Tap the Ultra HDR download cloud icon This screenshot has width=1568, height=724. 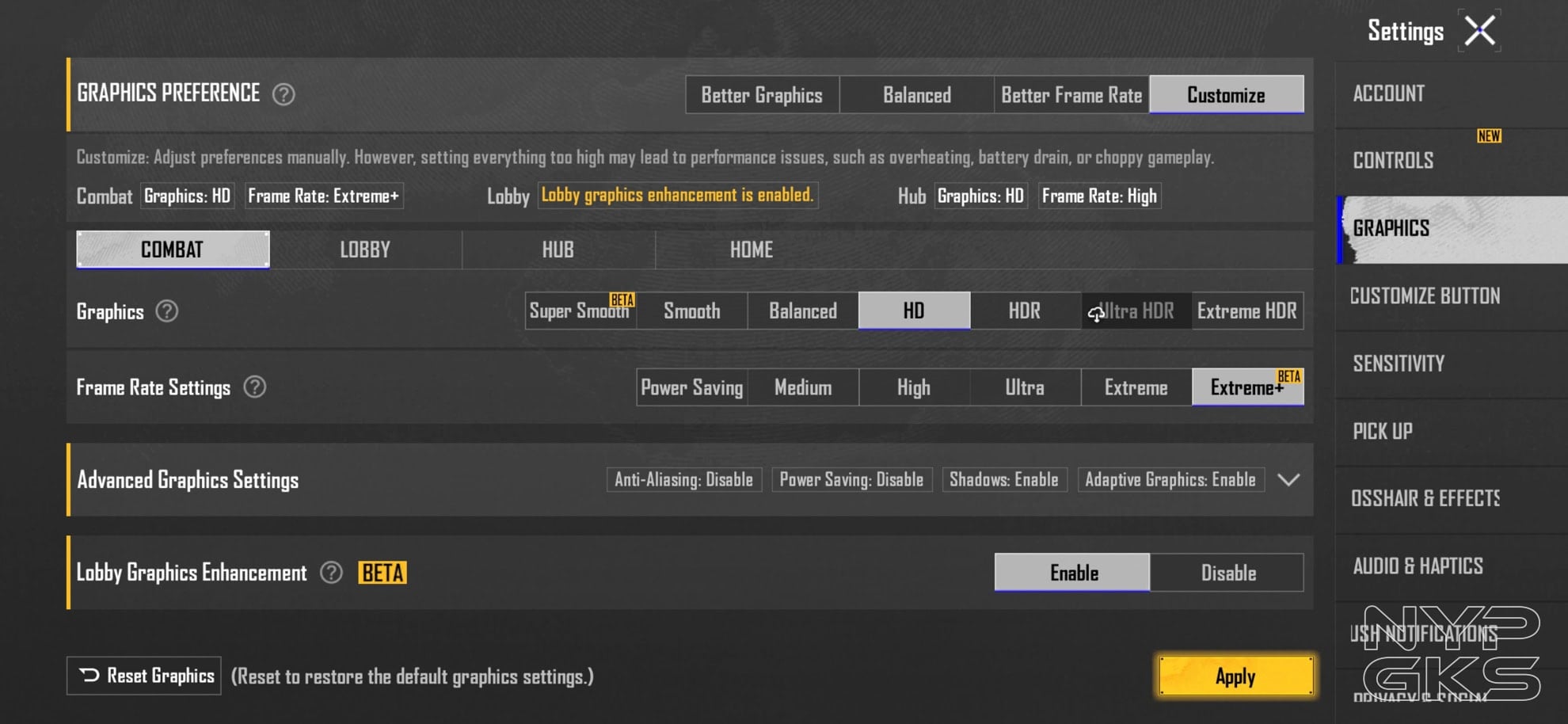(1096, 314)
